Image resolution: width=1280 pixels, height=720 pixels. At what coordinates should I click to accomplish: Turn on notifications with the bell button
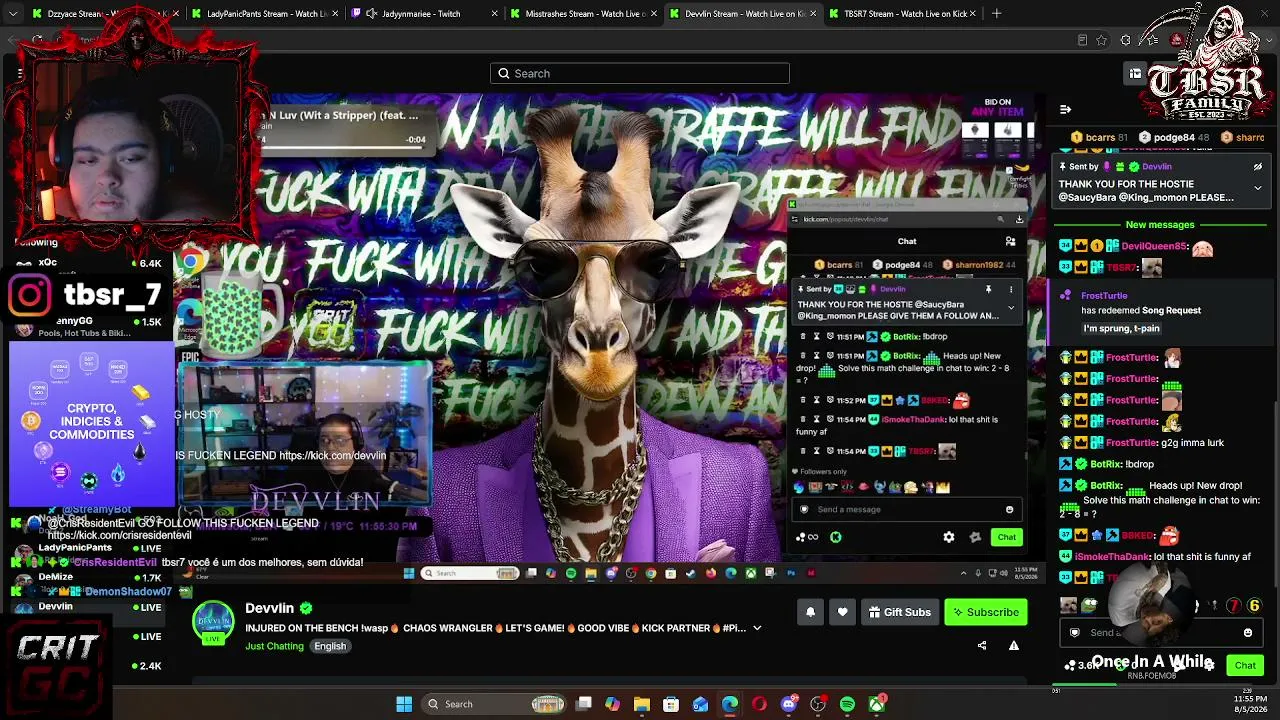tap(811, 612)
